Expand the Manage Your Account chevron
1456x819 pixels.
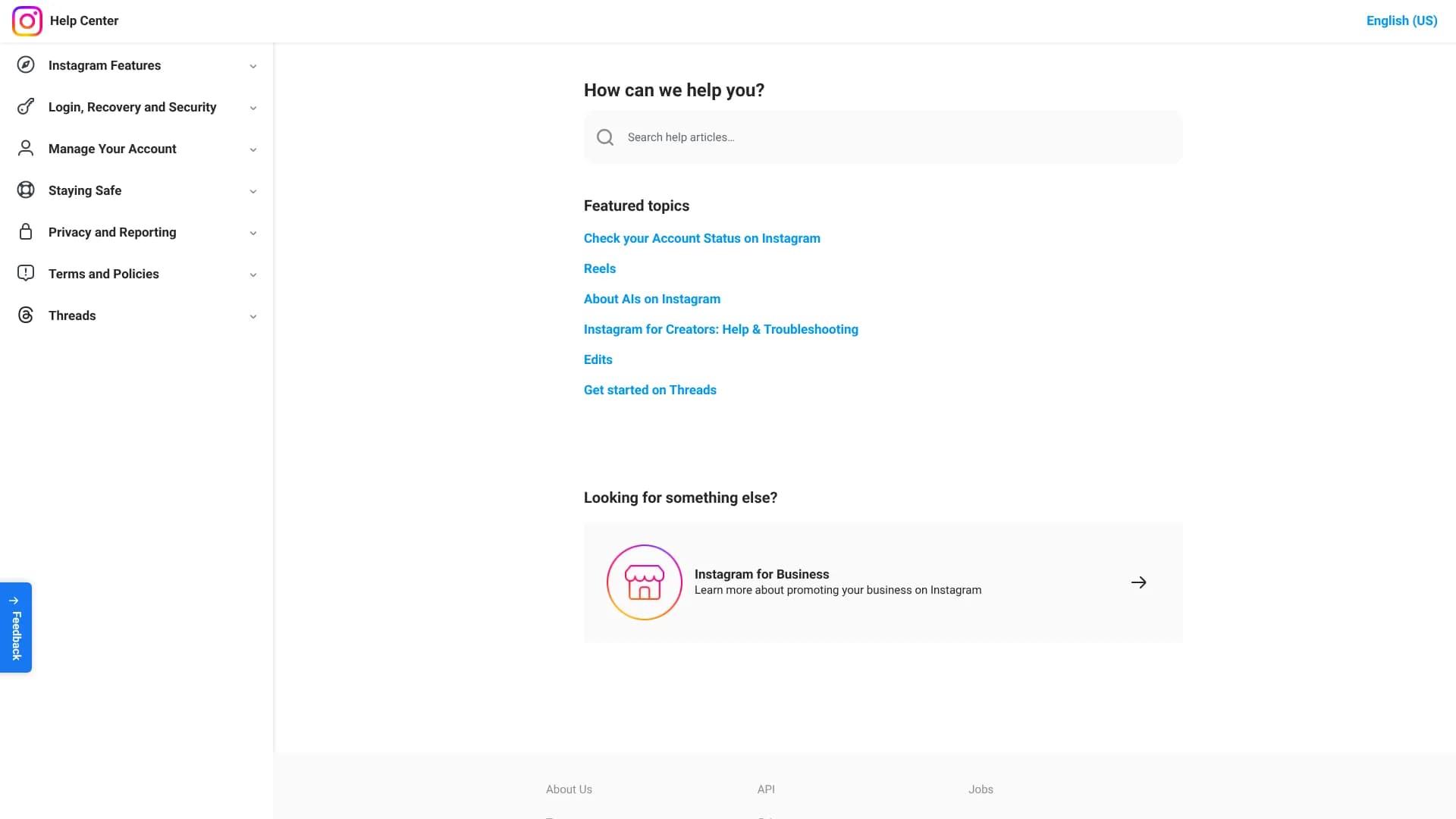click(x=253, y=149)
